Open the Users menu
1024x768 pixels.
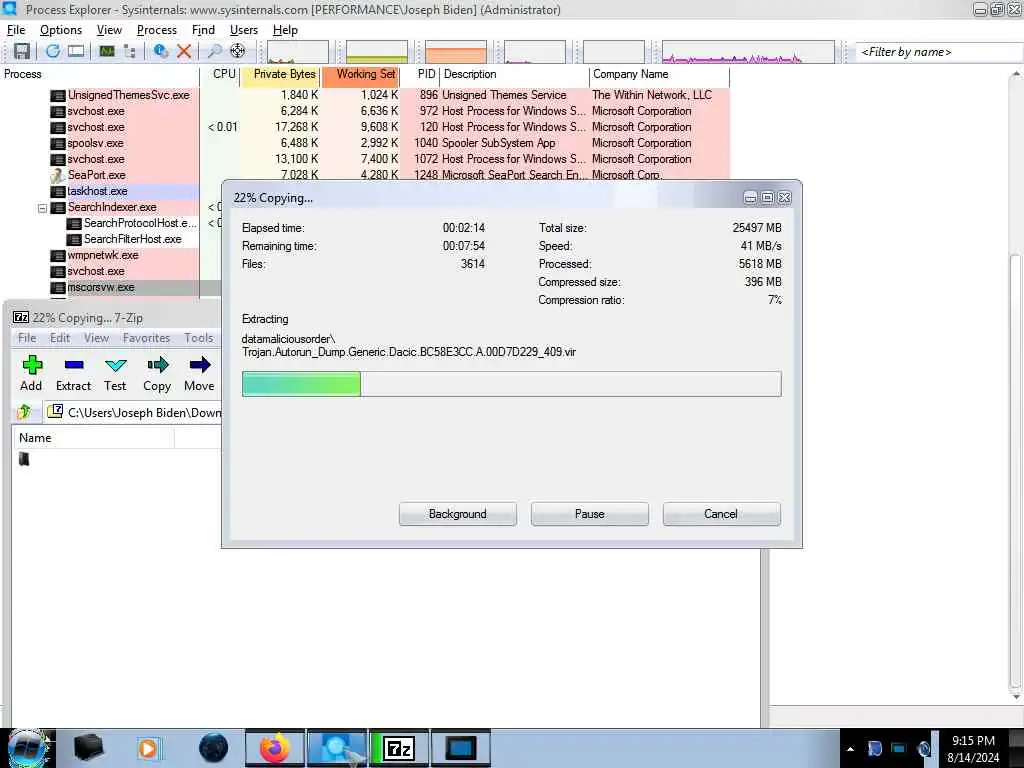point(244,30)
